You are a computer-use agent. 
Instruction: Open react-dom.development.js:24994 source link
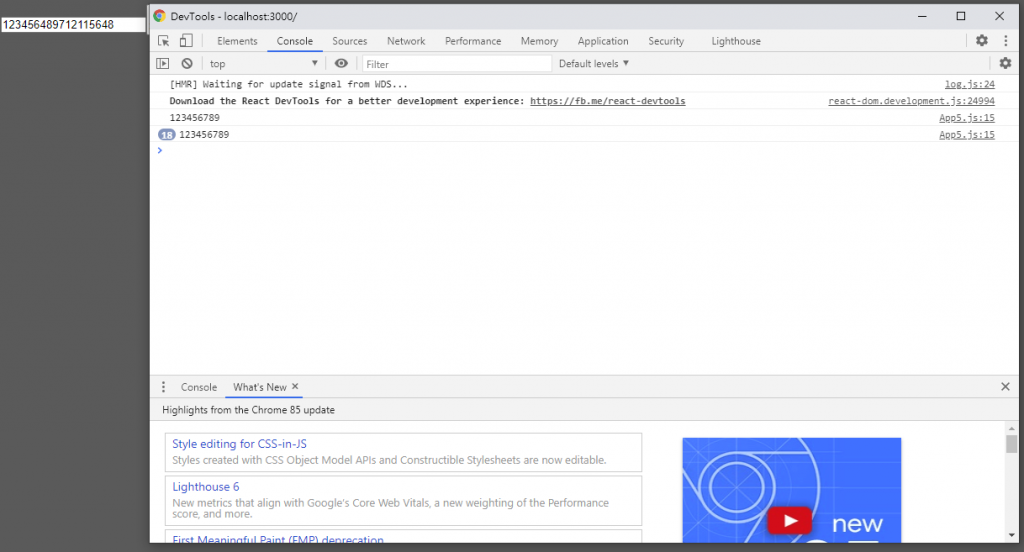click(x=911, y=101)
